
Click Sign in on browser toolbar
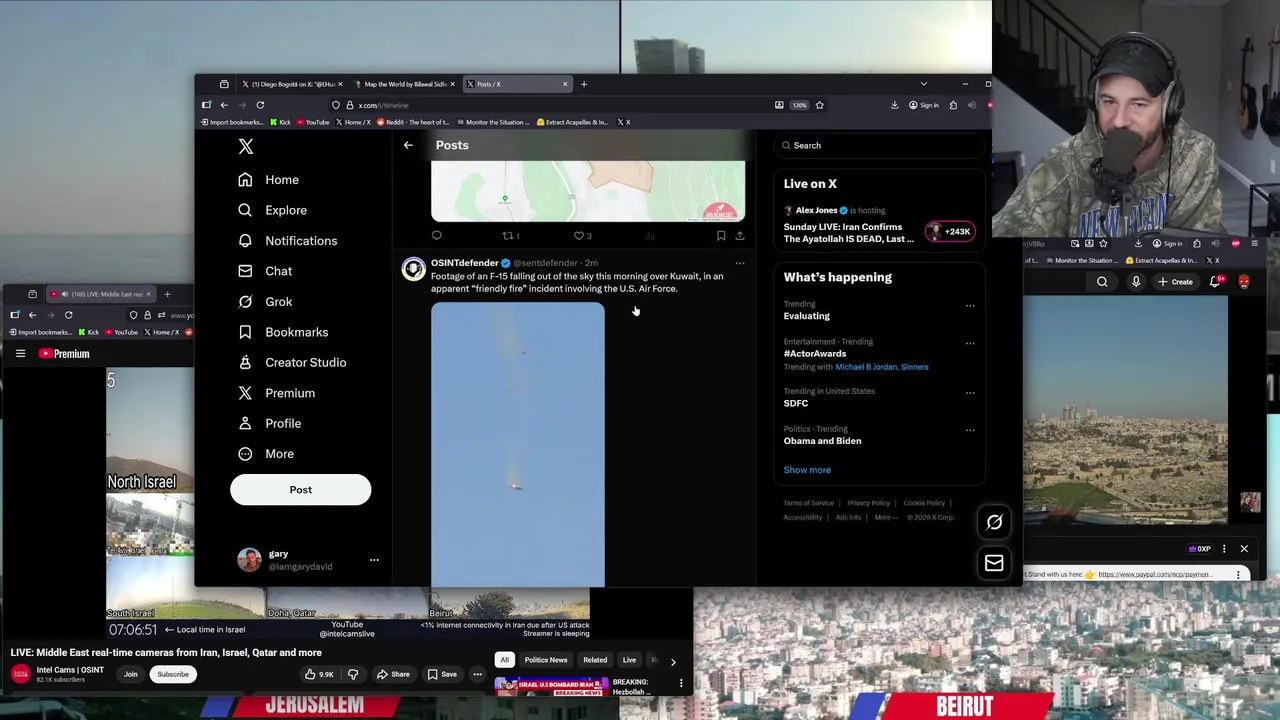point(924,105)
